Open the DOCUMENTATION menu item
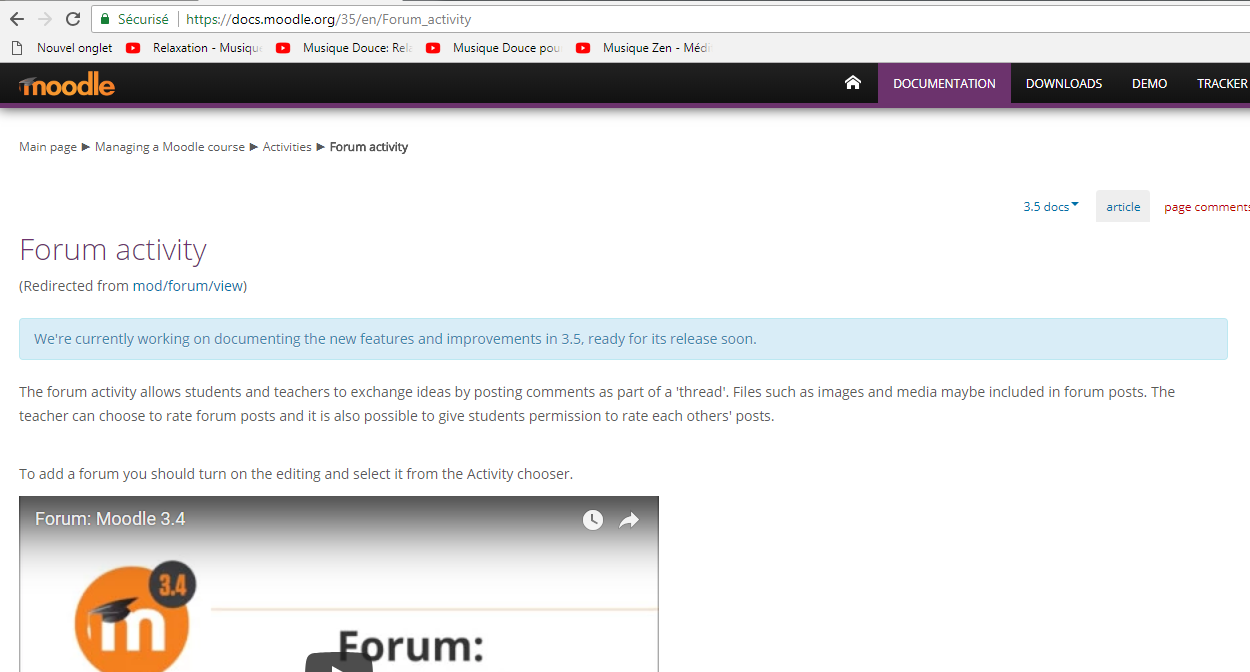Screen dimensions: 1250x672 pos(944,83)
